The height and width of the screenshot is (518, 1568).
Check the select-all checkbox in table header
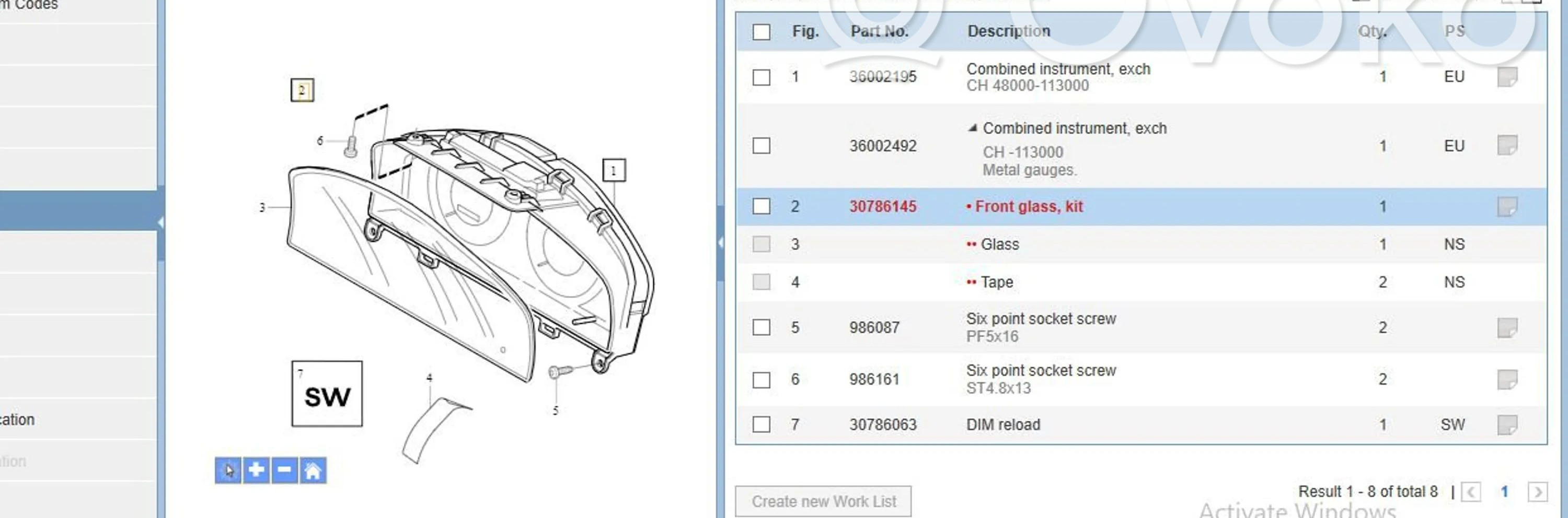point(761,32)
